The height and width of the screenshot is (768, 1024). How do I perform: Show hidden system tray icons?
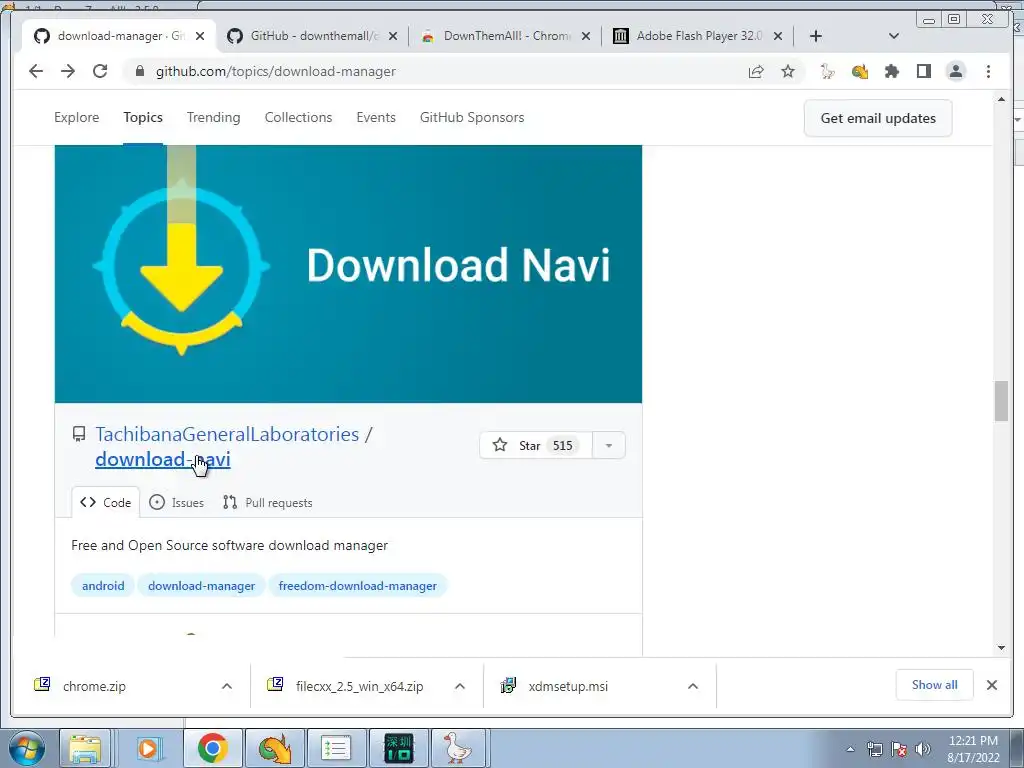[x=850, y=749]
